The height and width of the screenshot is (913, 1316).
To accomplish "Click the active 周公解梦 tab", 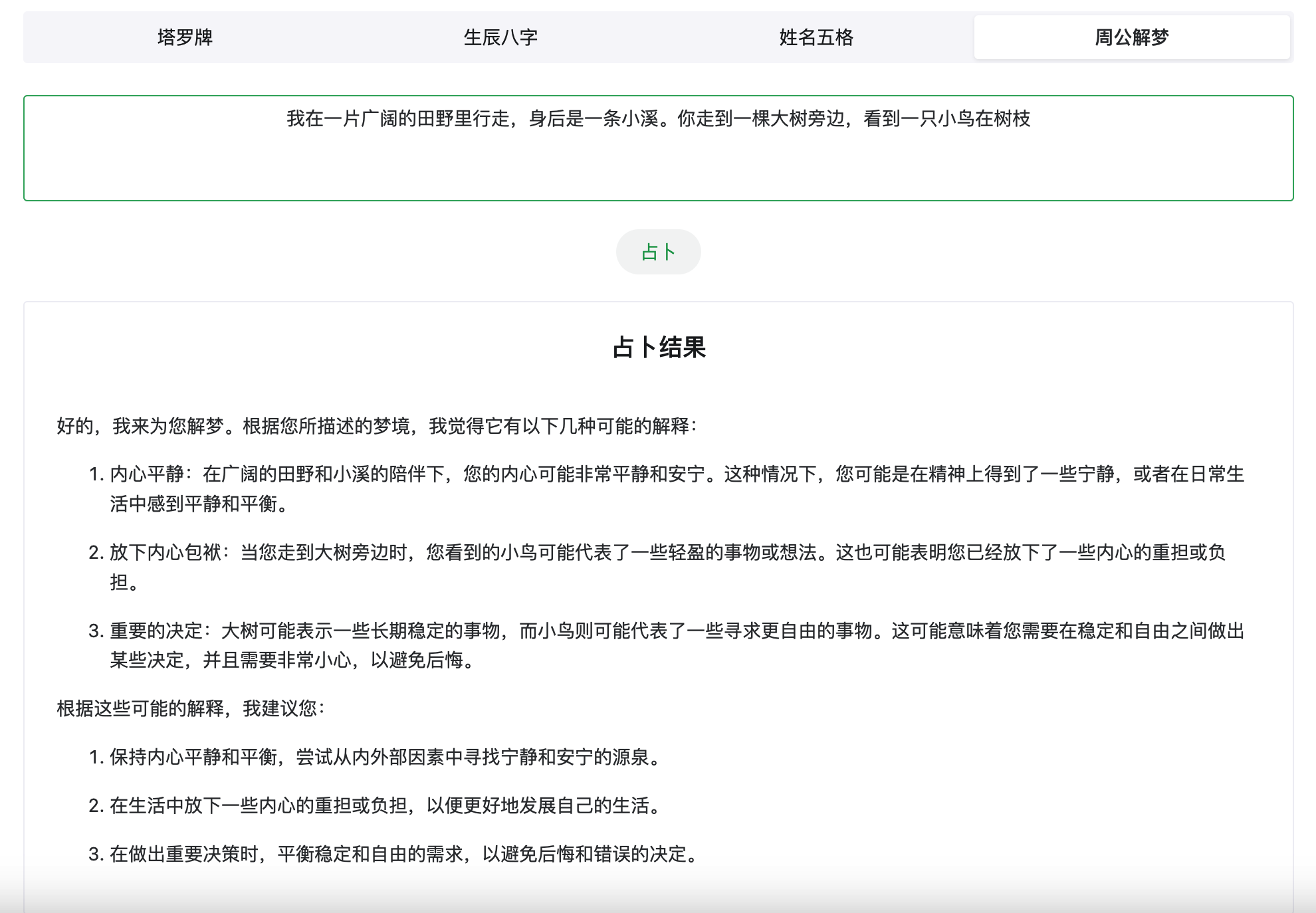I will (1131, 37).
